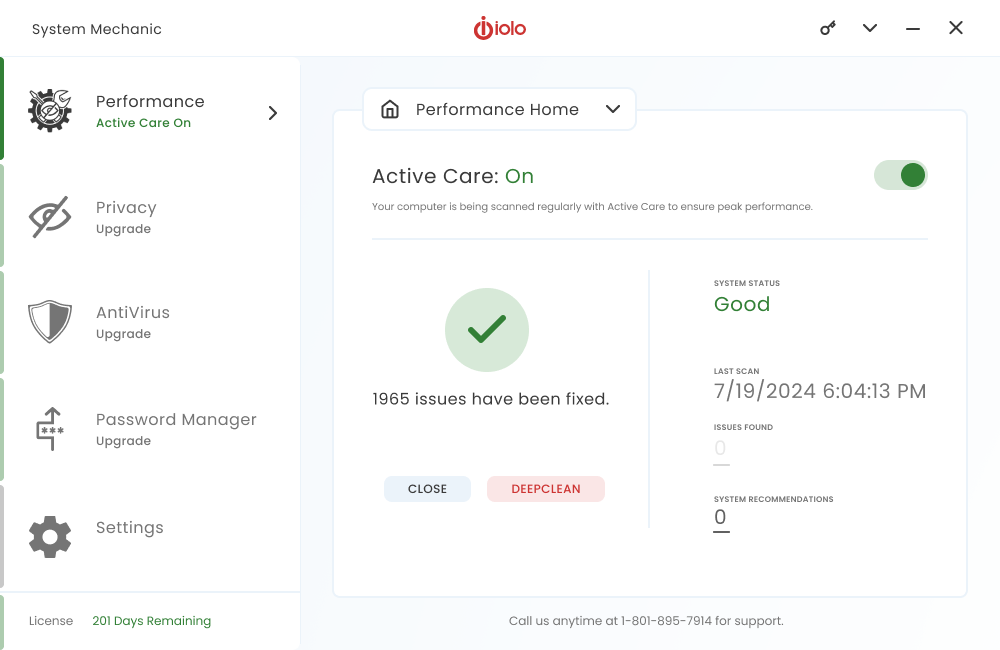Turn off the Active Care toggle
Screen dimensions: 1000x650
point(901,175)
